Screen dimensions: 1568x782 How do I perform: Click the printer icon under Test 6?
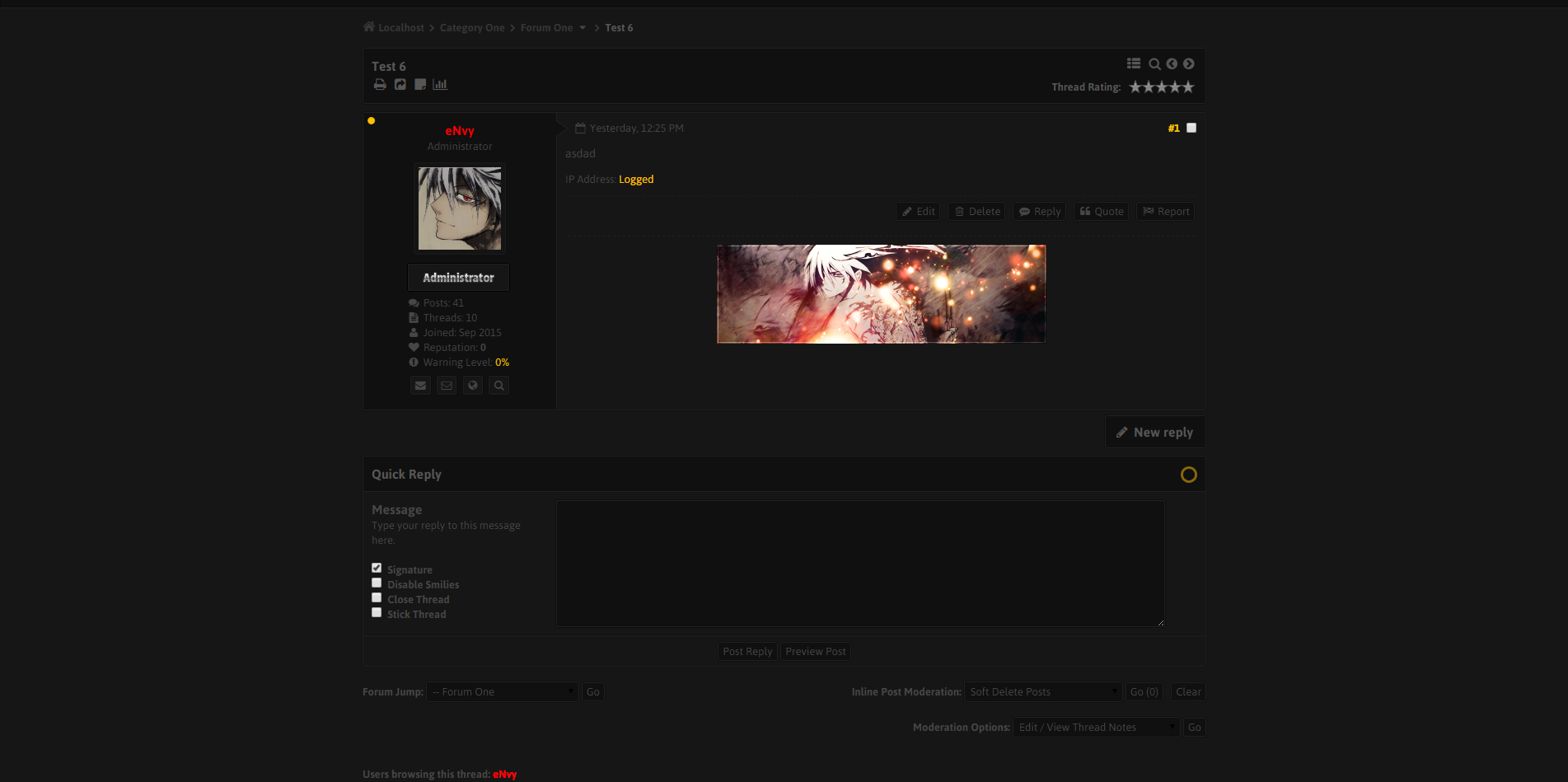379,85
